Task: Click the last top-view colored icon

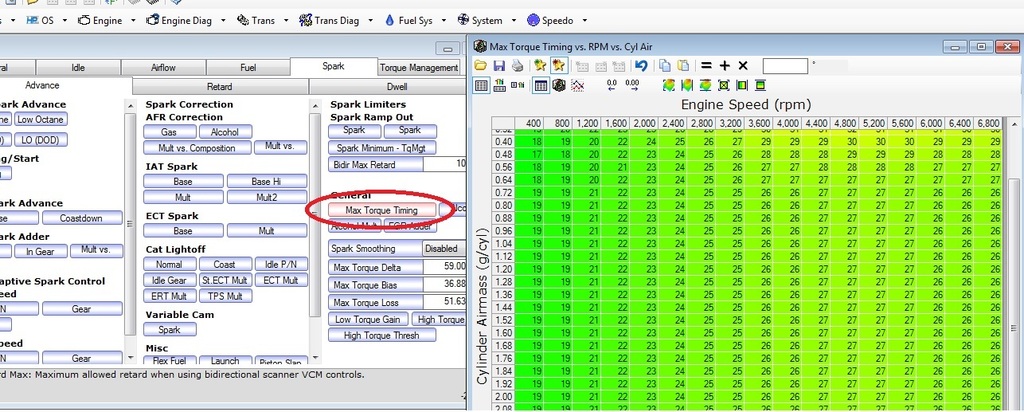Action: click(760, 85)
